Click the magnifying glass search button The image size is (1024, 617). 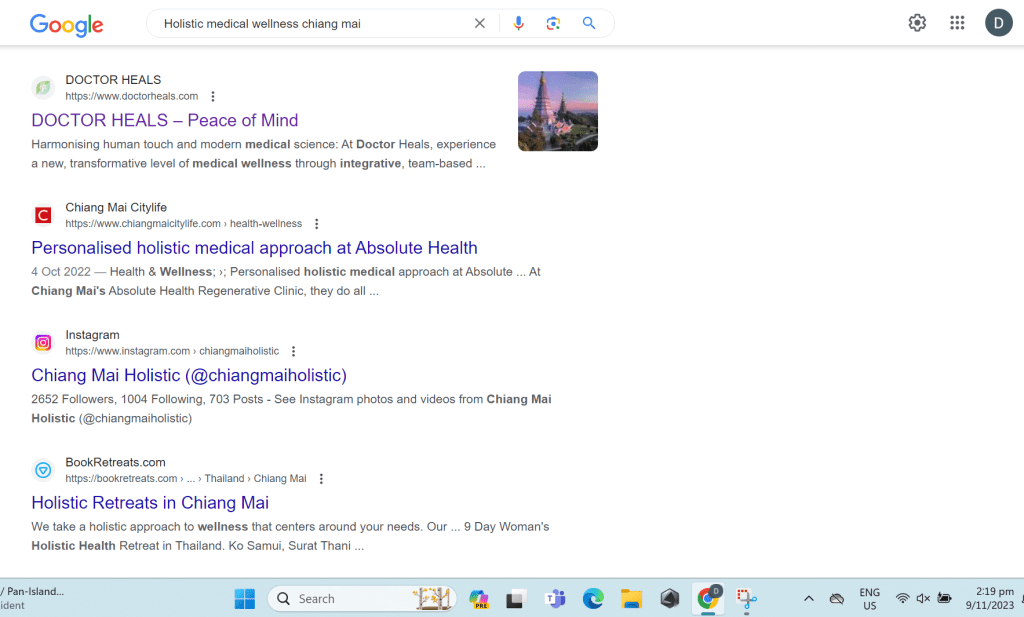coord(589,23)
